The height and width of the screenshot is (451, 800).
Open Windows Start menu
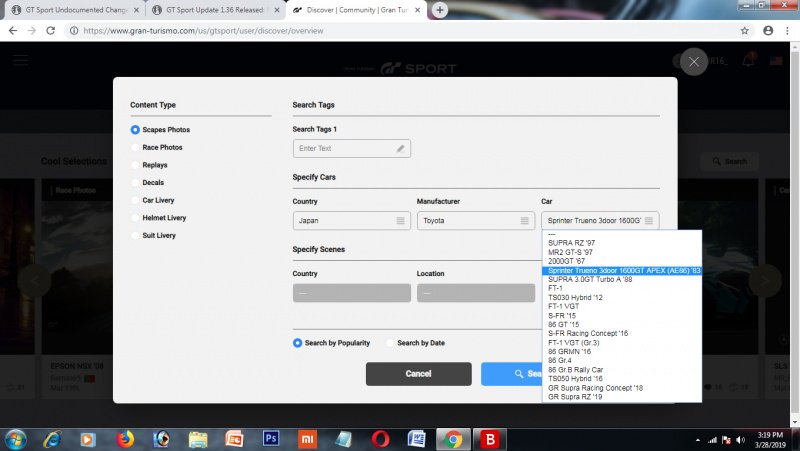(15, 439)
